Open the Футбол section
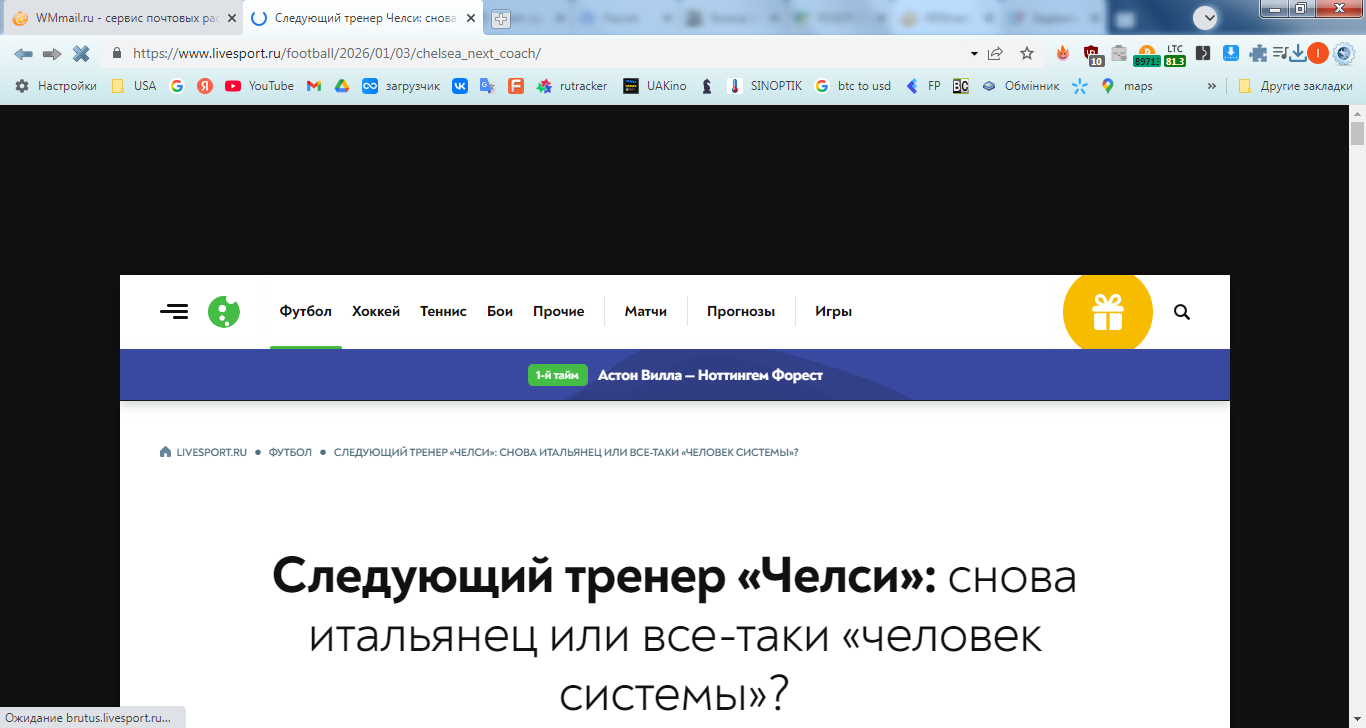 coord(306,311)
